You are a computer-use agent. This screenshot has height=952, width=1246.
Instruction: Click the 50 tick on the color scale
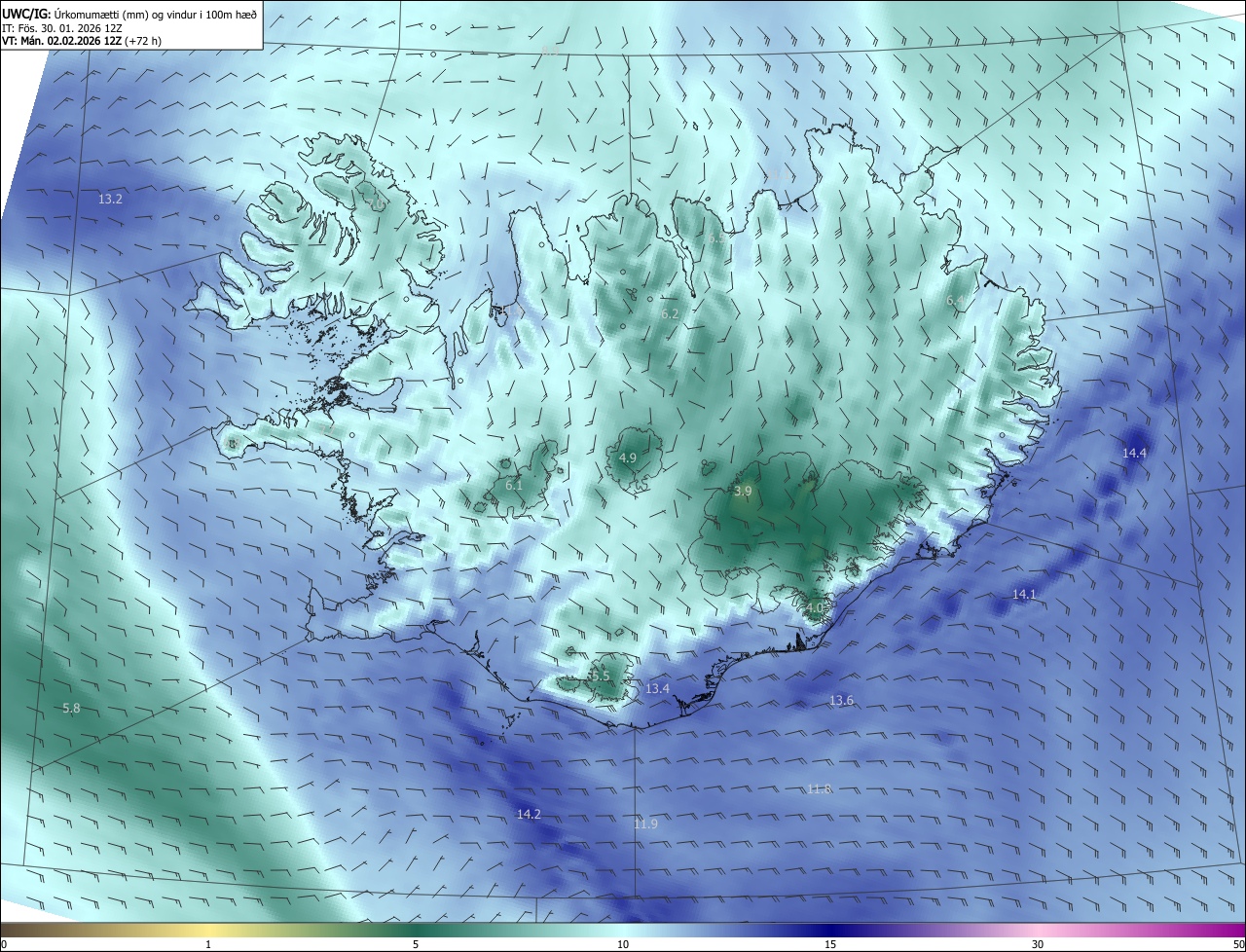click(1238, 944)
